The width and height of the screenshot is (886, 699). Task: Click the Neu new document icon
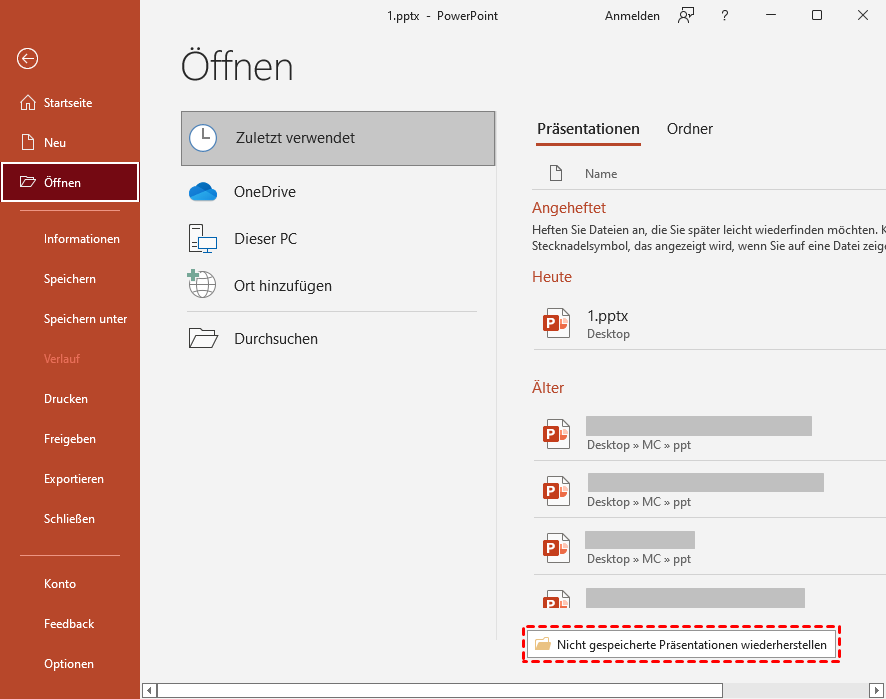[27, 143]
